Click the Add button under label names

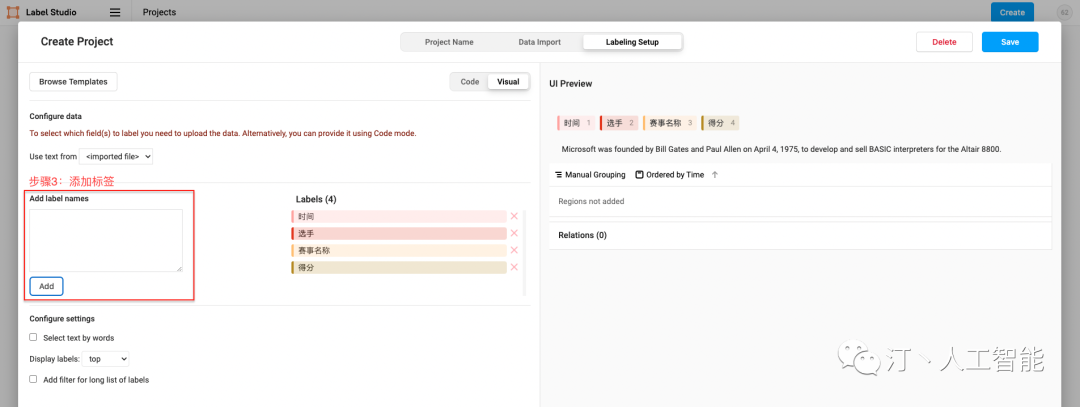[x=46, y=286]
